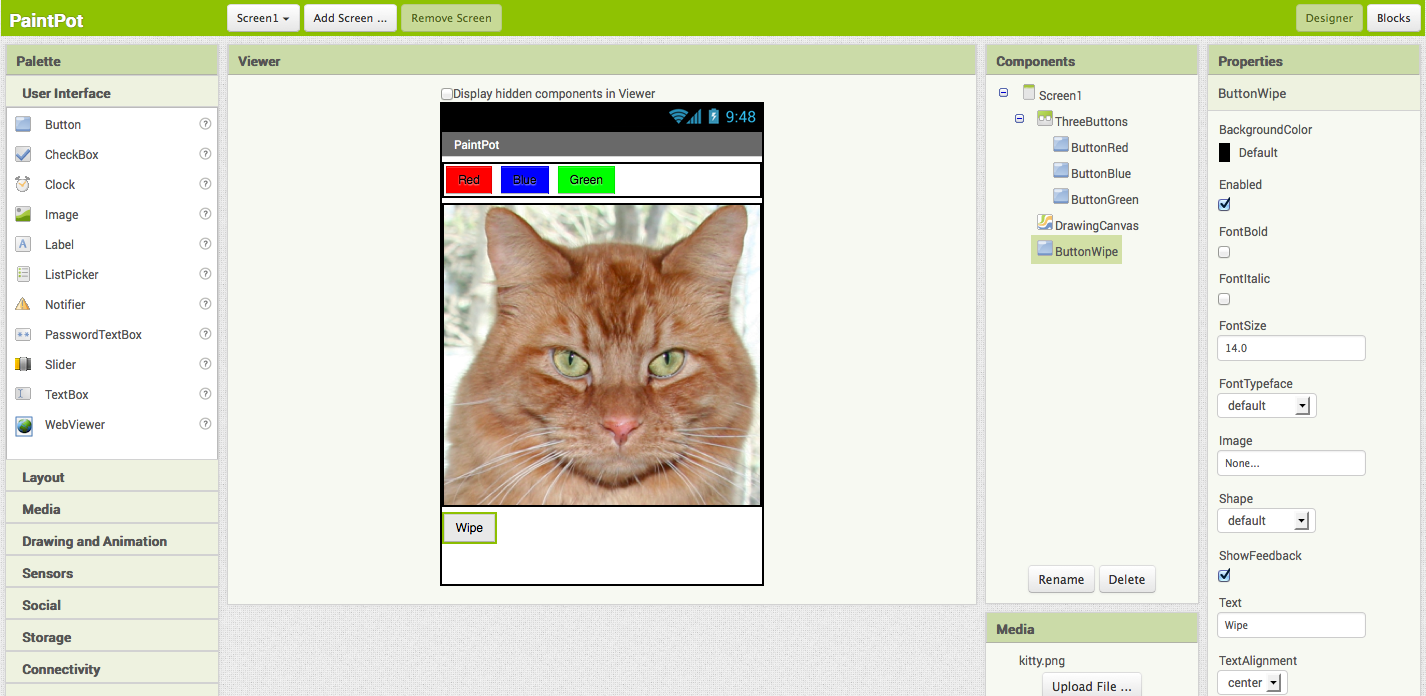Click the DrawingCanvas icon in the component tree

(x=1045, y=223)
